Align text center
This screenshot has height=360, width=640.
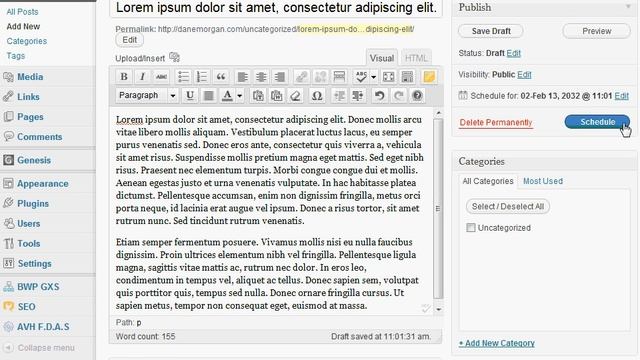tap(261, 76)
